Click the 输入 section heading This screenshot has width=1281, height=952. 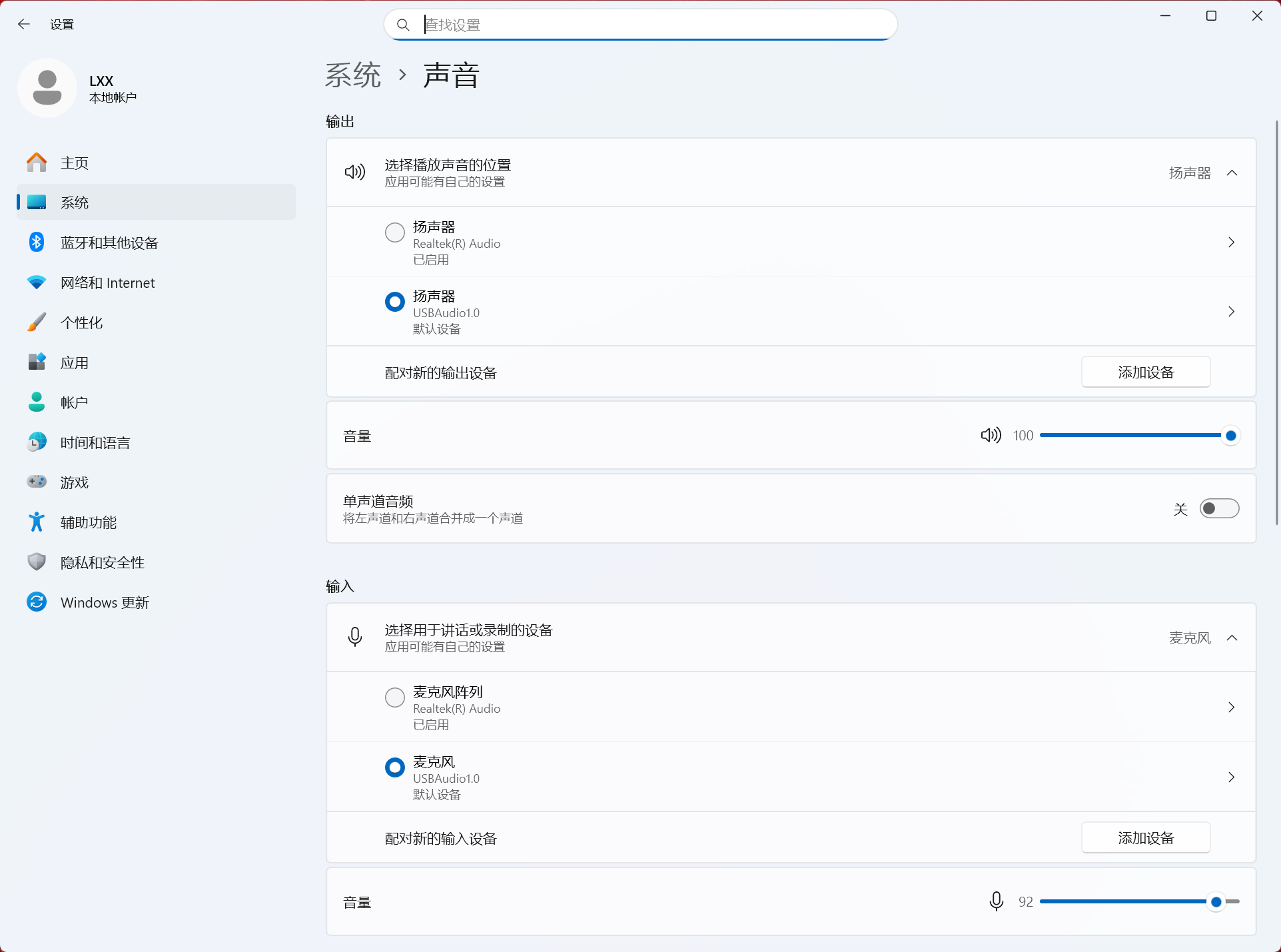(340, 586)
